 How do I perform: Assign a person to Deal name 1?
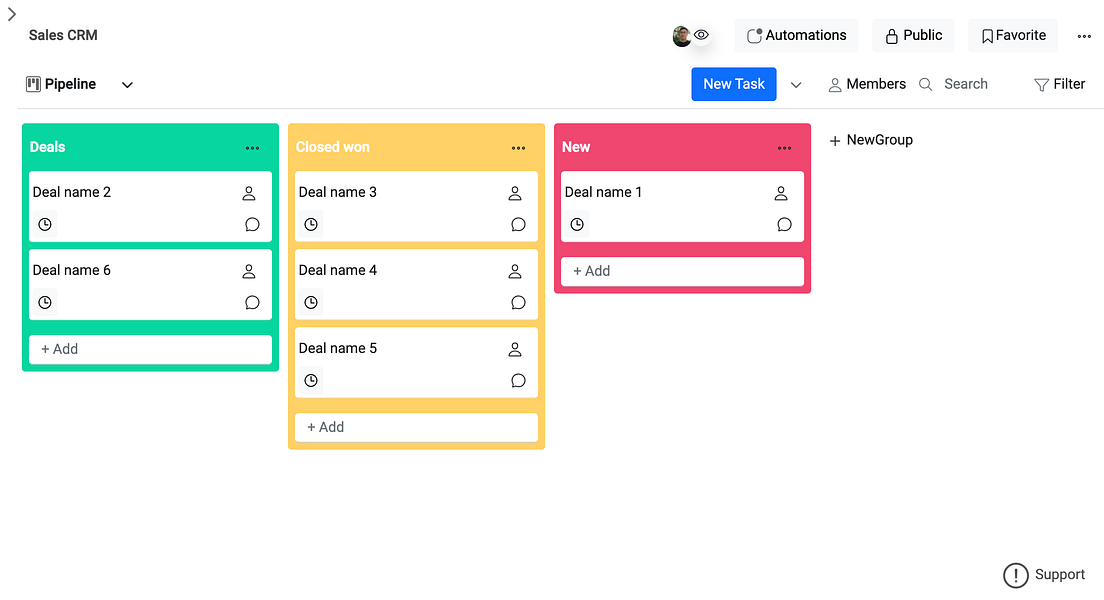tap(781, 193)
